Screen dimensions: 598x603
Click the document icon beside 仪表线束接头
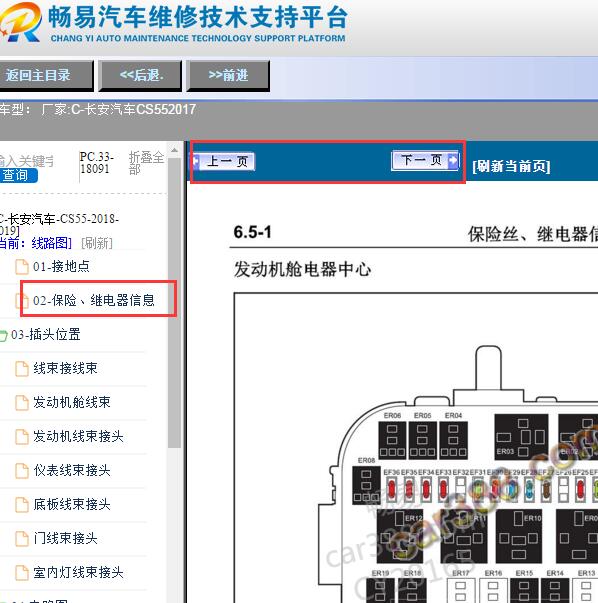(22, 471)
